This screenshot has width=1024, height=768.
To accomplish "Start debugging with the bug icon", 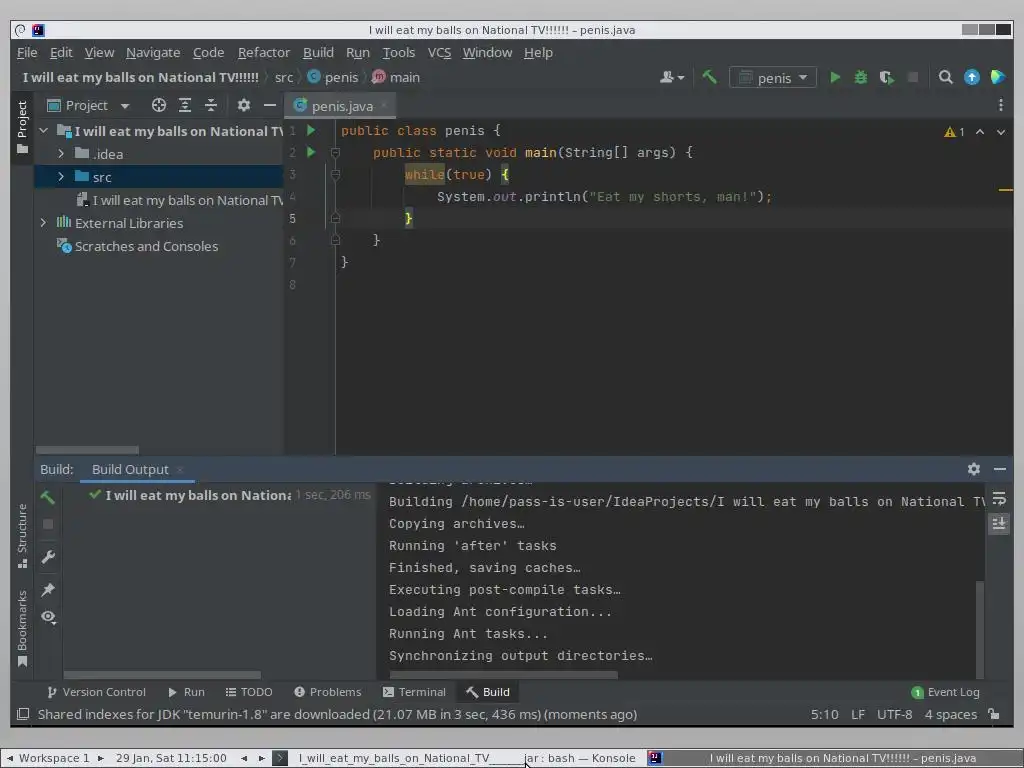I will 861,77.
